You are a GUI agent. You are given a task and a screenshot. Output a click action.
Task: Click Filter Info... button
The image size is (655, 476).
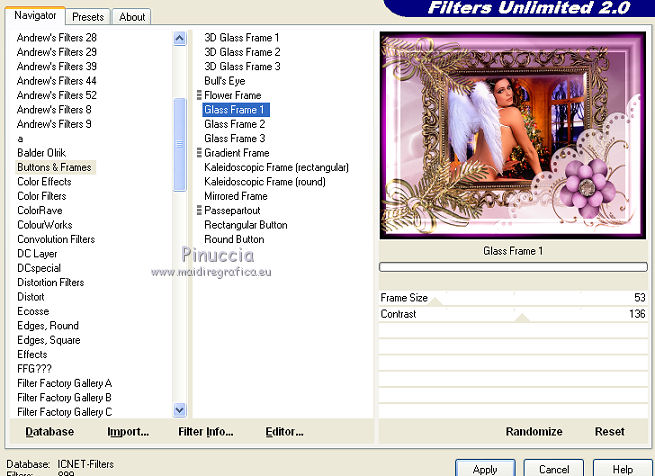pos(206,432)
